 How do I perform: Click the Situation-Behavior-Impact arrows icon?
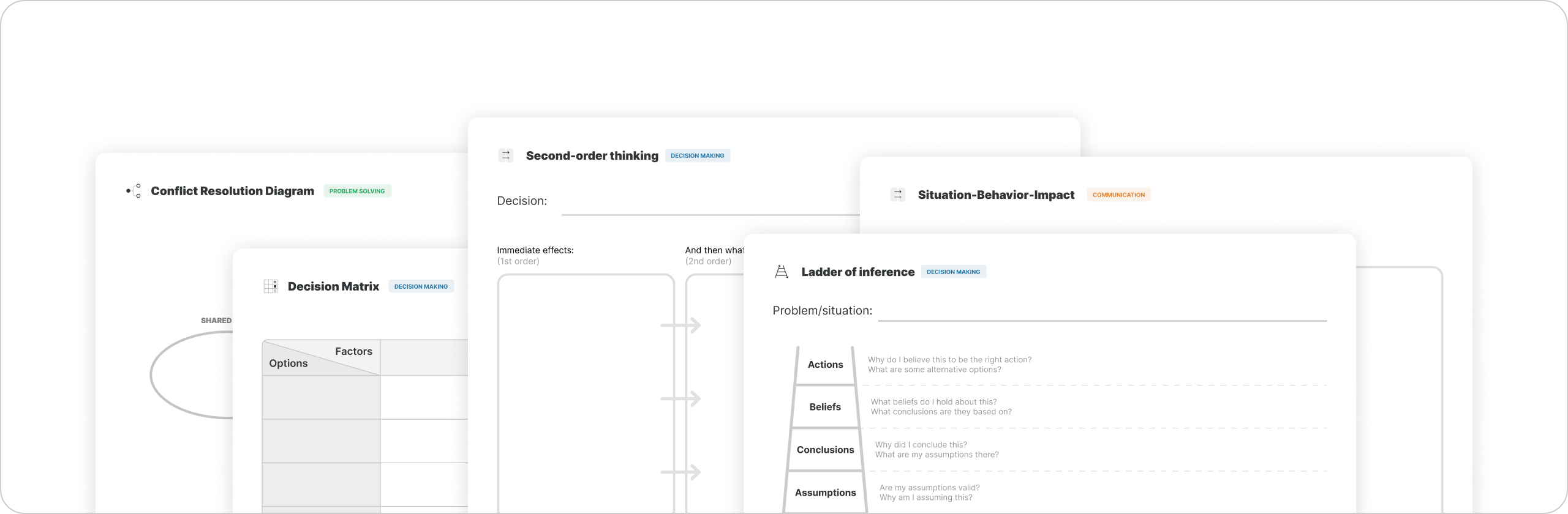[x=897, y=195]
